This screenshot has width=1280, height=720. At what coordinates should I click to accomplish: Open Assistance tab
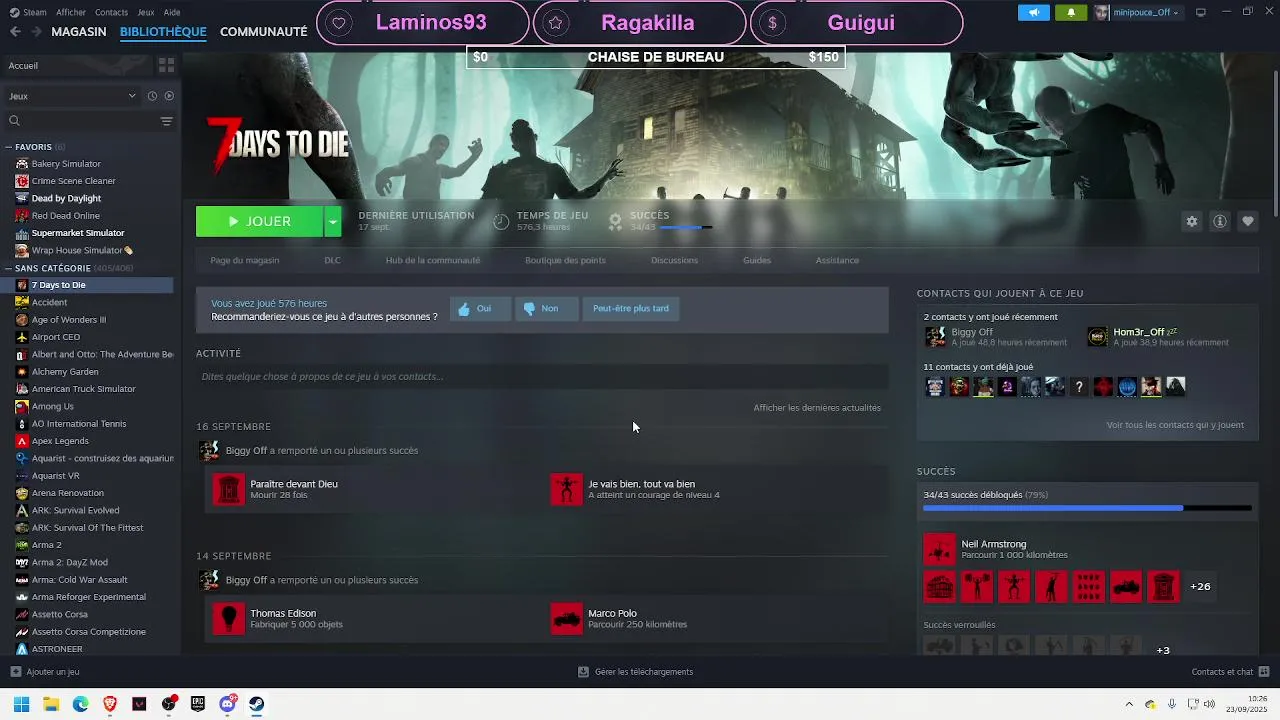click(x=837, y=260)
